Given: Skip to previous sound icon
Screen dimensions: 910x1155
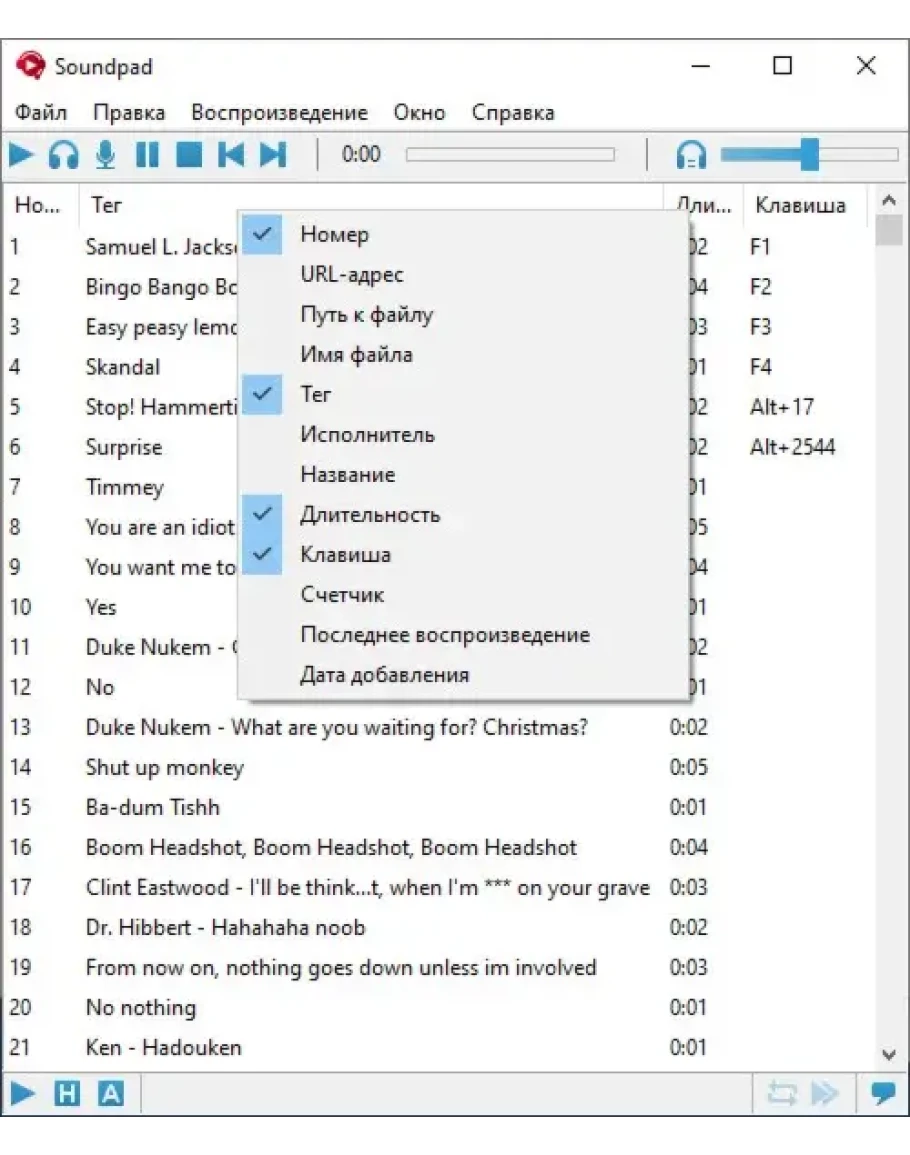Looking at the screenshot, I should tap(231, 155).
